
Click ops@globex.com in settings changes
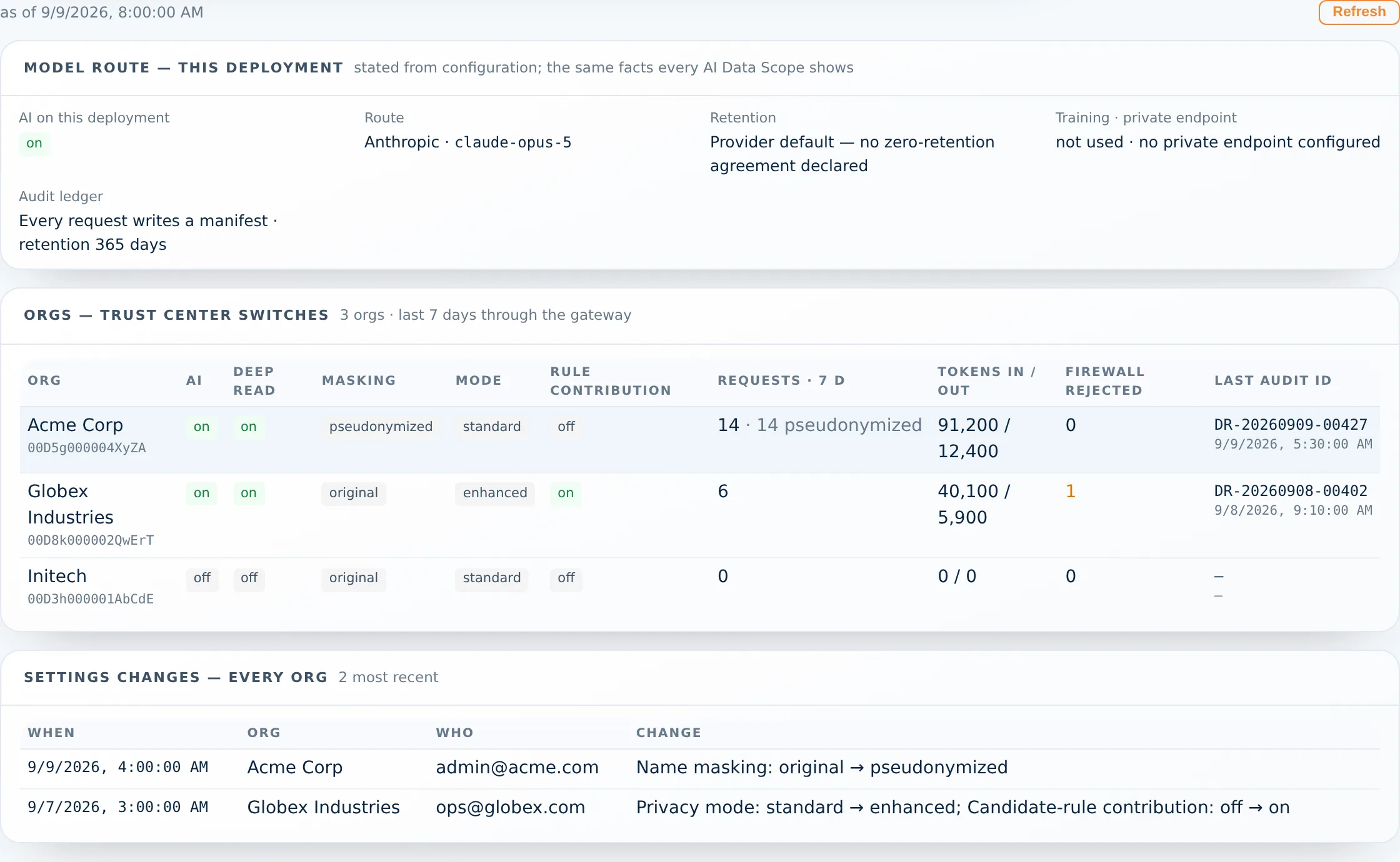510,808
